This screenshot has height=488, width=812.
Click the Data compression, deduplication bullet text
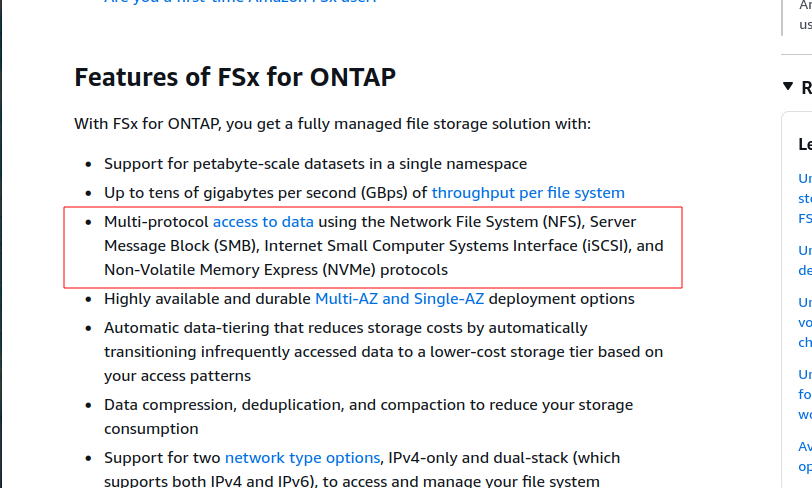point(368,417)
